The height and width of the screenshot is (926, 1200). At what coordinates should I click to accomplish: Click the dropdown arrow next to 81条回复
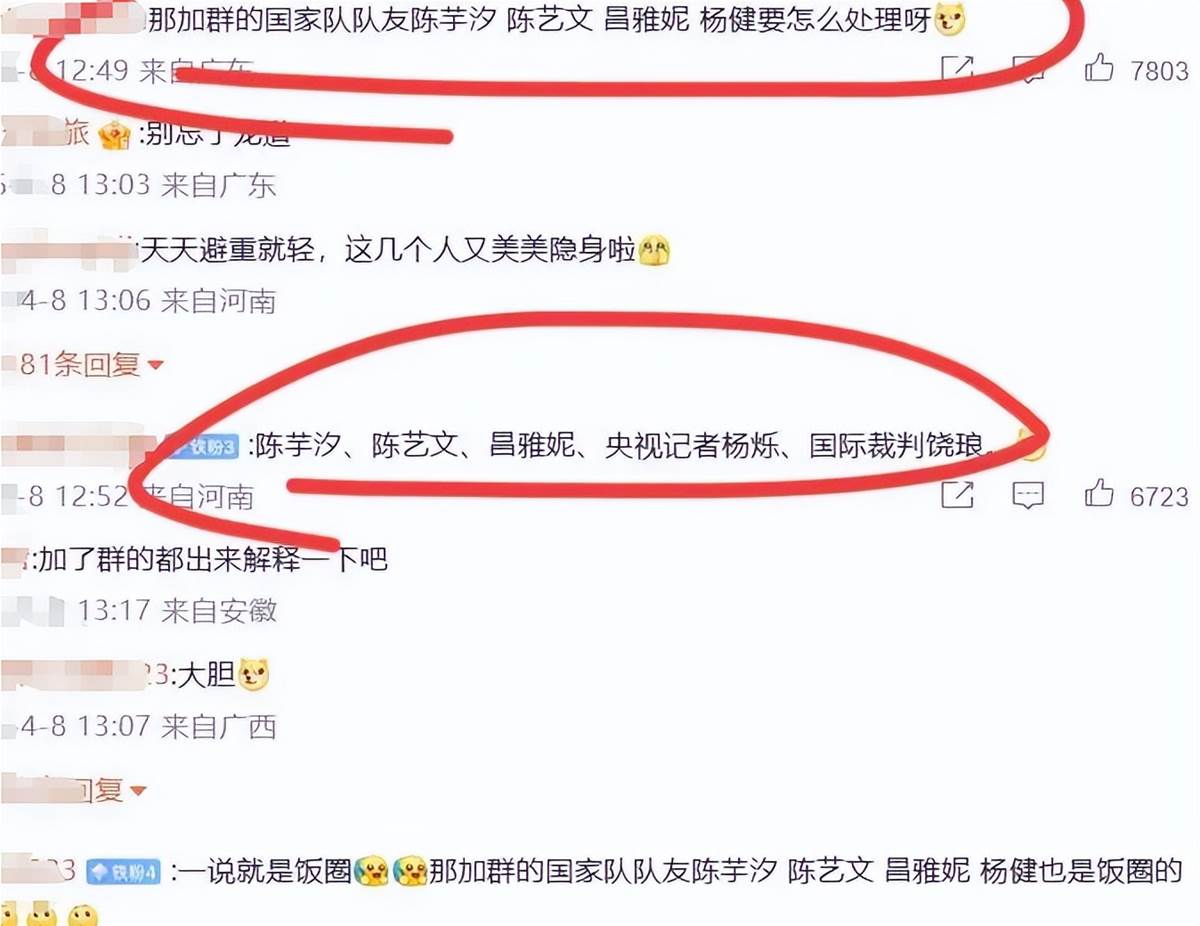(154, 366)
